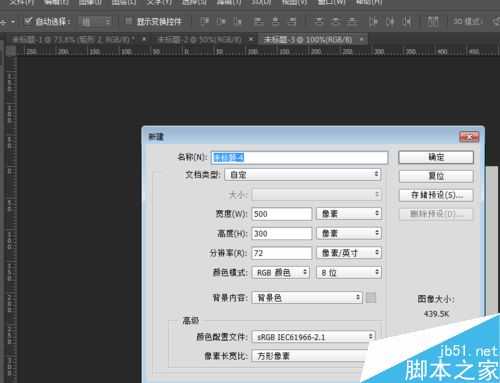Click the 分辨率 field showing 72
Screen dimensions: 500x383
click(x=282, y=253)
